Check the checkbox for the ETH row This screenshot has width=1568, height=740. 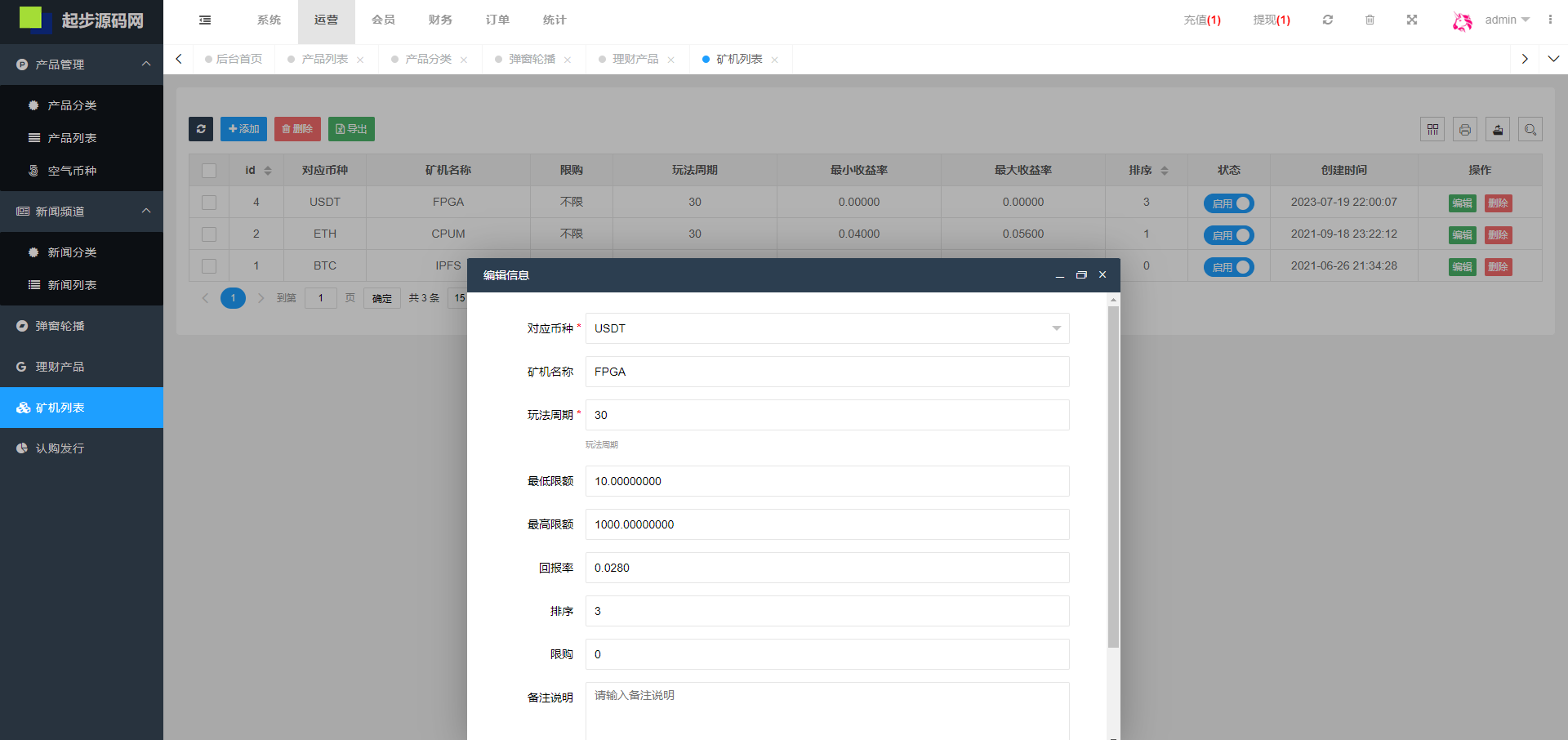[209, 234]
